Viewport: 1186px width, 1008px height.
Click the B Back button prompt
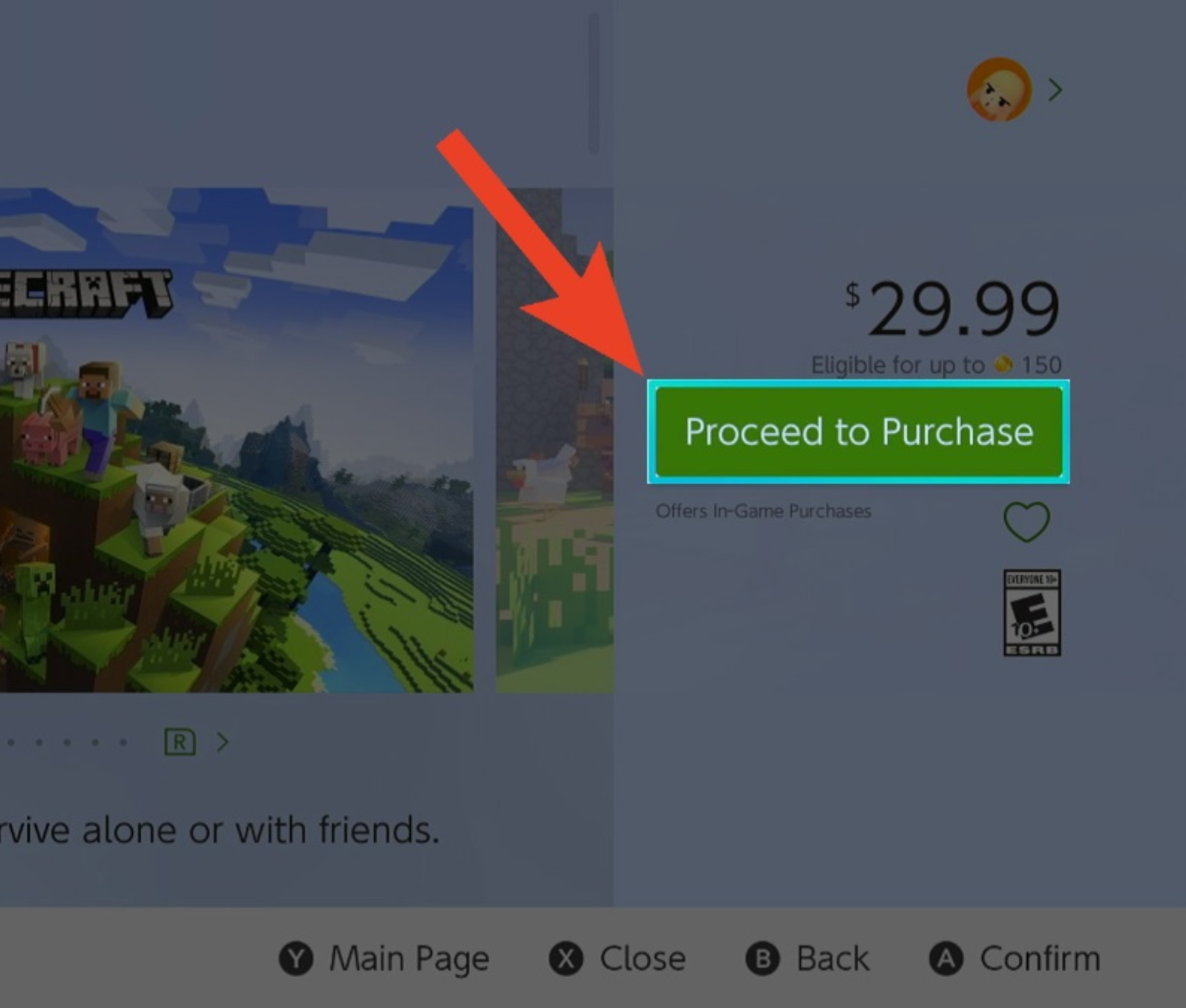[807, 959]
